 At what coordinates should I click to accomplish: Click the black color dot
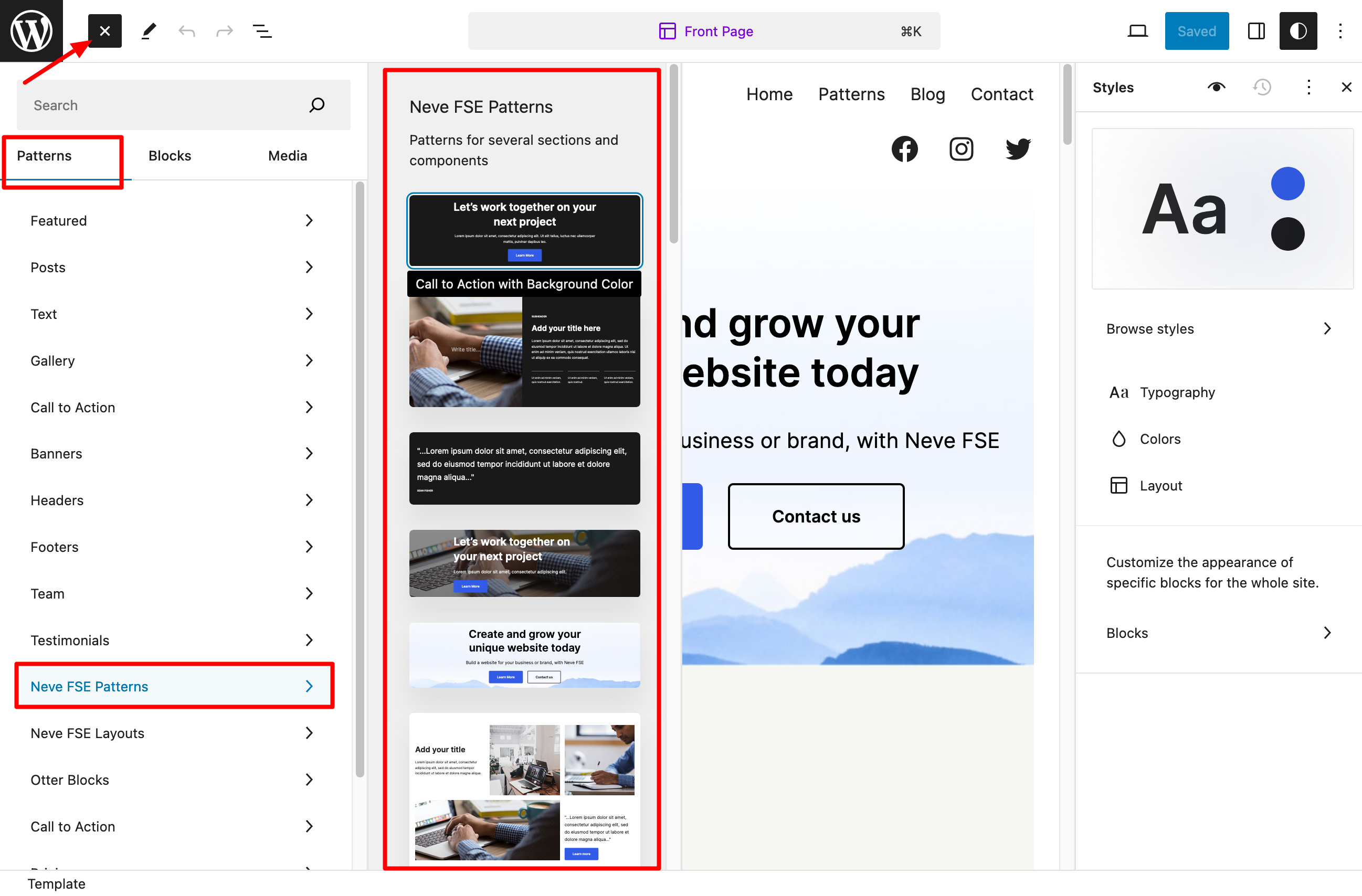[1287, 234]
